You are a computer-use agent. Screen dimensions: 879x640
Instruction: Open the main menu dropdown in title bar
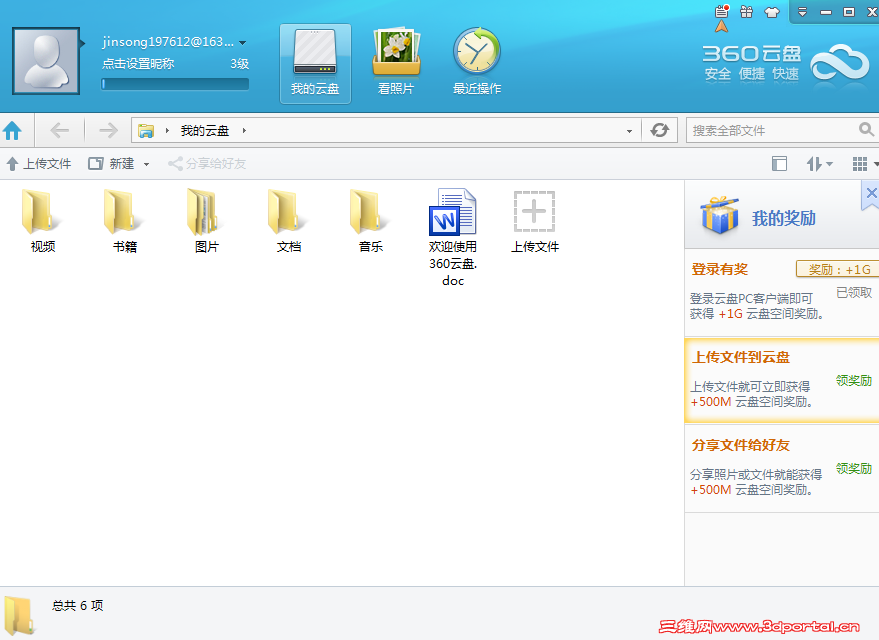tap(802, 12)
